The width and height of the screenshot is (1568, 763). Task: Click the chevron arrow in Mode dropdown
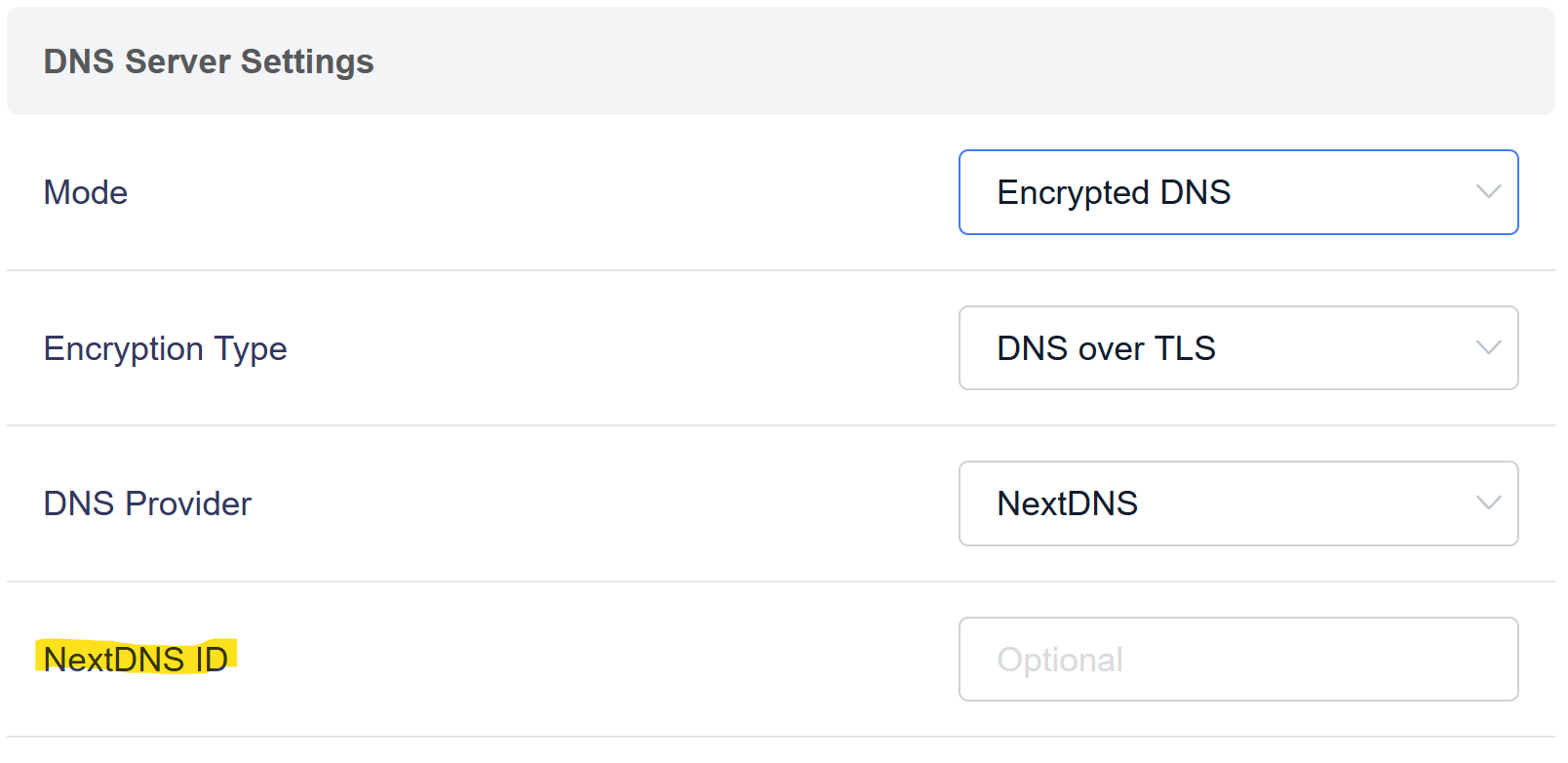1488,192
